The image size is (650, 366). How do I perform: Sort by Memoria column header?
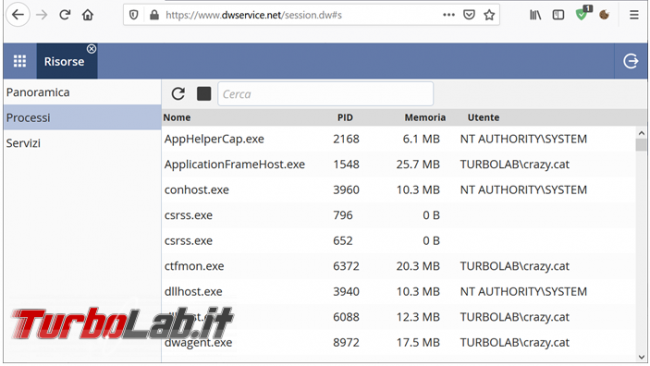(425, 117)
